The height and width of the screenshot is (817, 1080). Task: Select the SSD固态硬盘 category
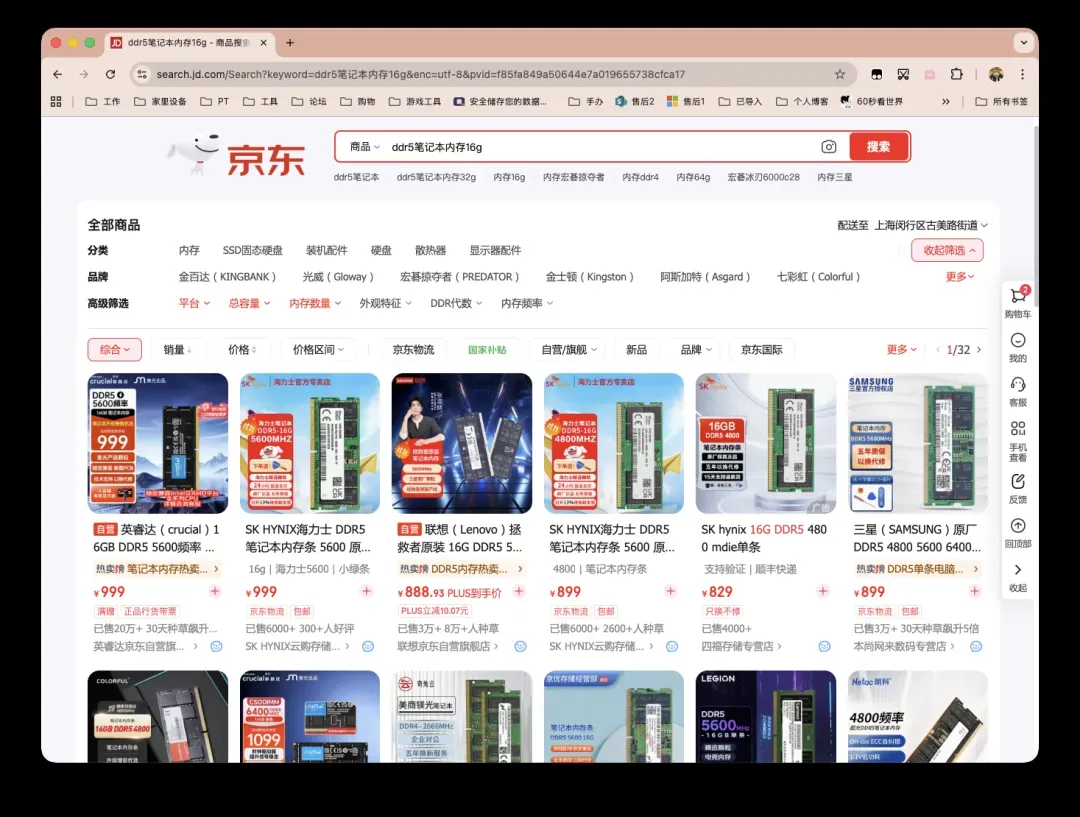(x=252, y=250)
